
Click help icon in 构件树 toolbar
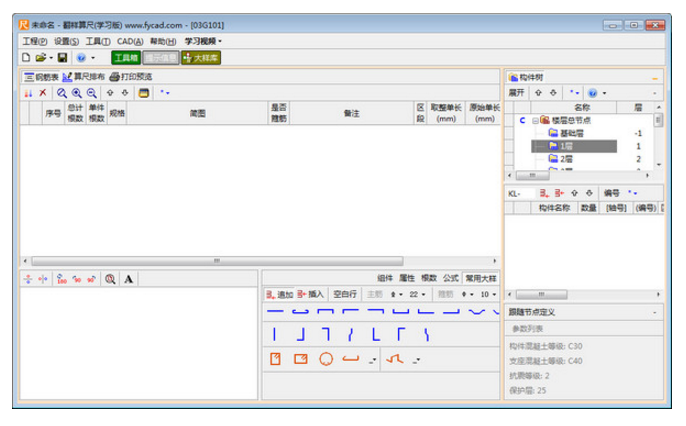coord(592,93)
